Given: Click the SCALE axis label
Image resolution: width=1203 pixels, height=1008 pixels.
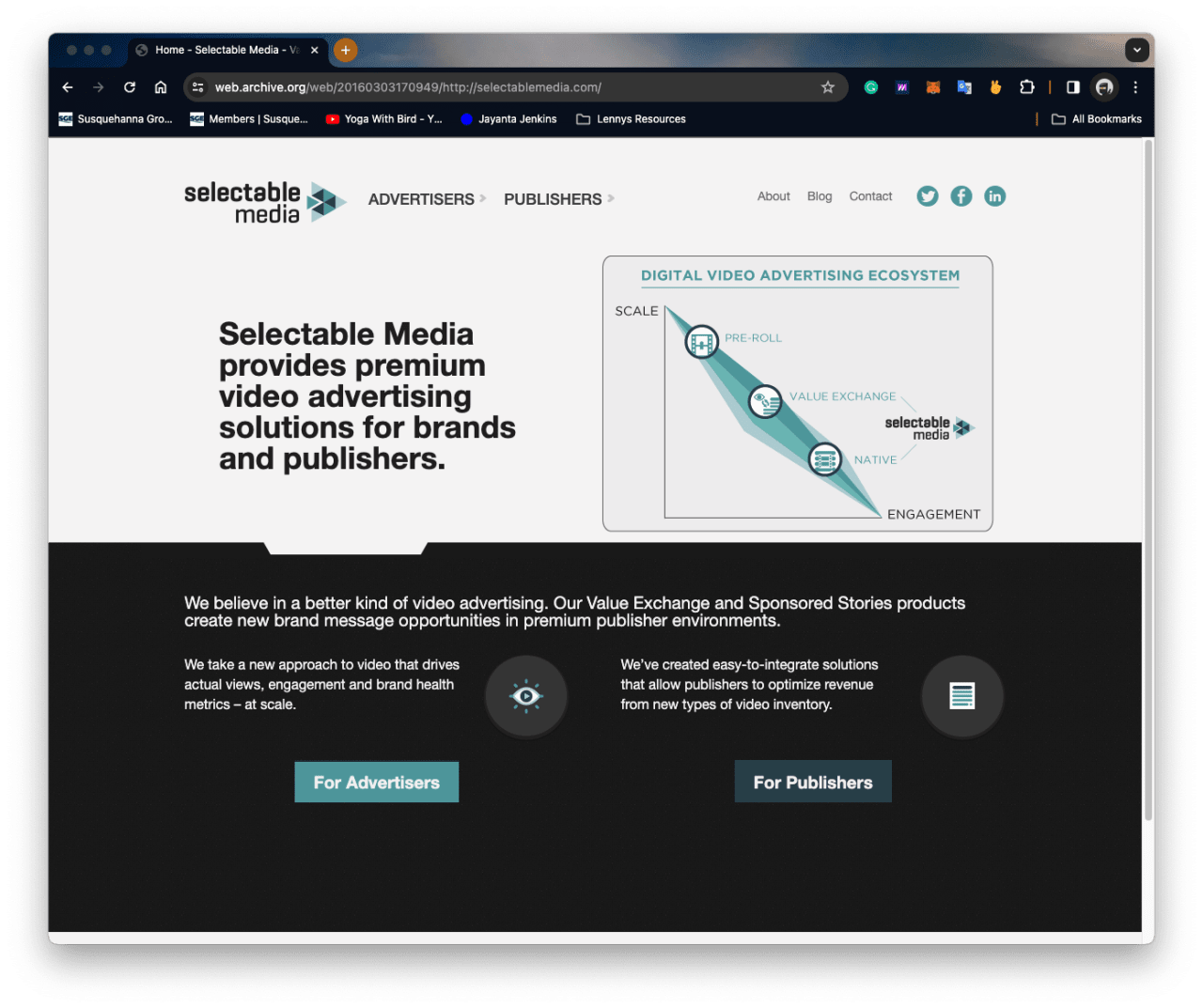Looking at the screenshot, I should click(636, 311).
